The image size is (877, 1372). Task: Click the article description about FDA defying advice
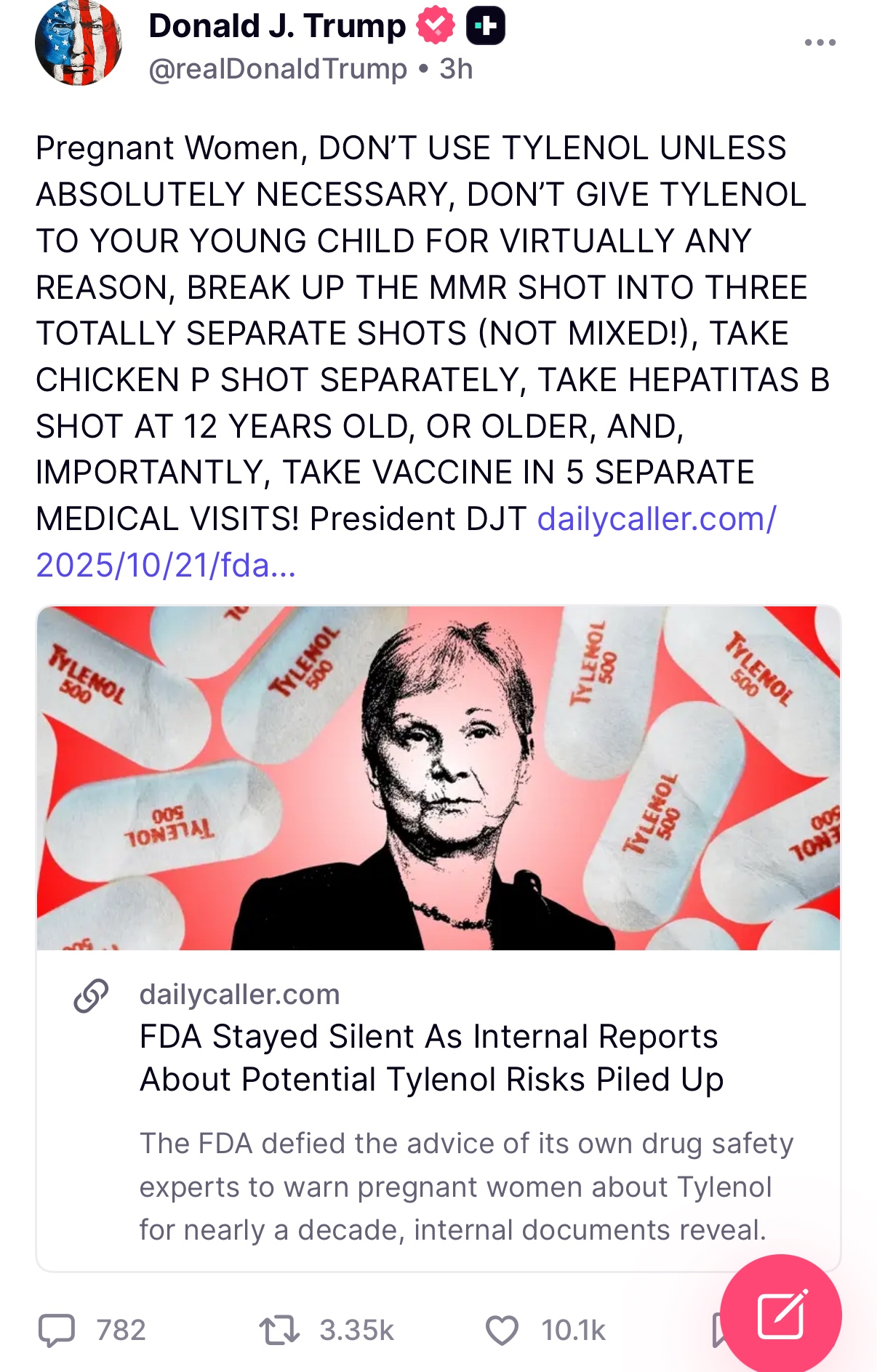465,1187
